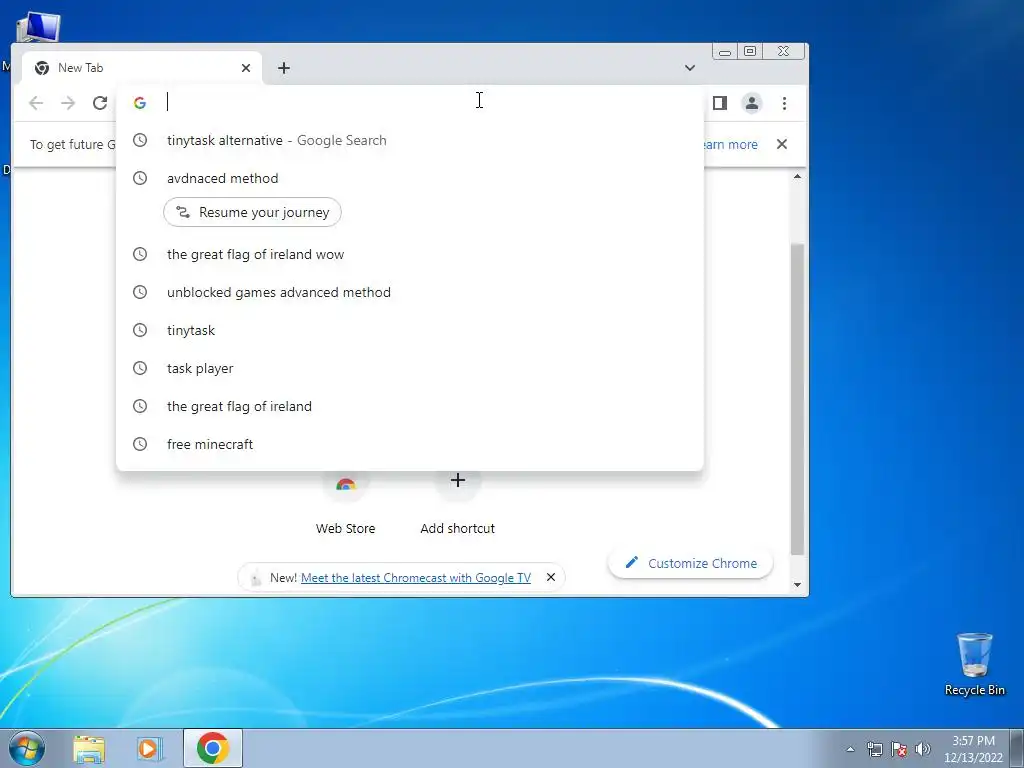Image resolution: width=1024 pixels, height=768 pixels.
Task: Choose the 'task player' suggestion
Action: click(x=409, y=368)
